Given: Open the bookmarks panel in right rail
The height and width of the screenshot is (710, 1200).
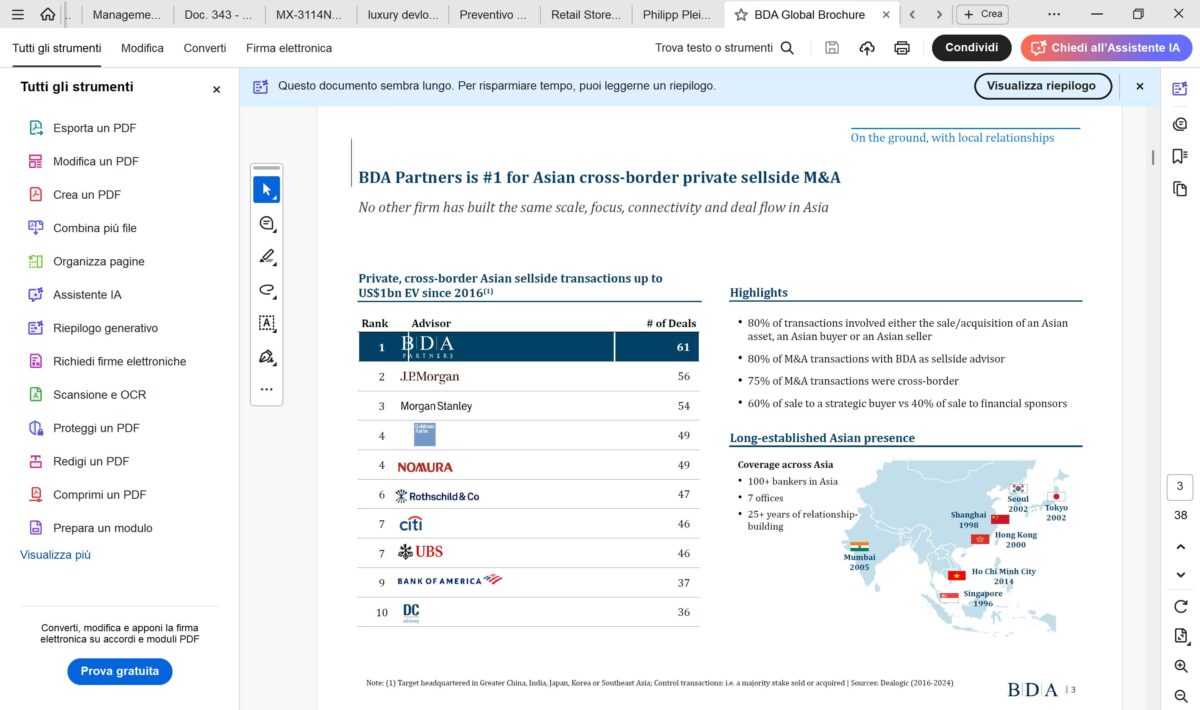Looking at the screenshot, I should pos(1180,156).
